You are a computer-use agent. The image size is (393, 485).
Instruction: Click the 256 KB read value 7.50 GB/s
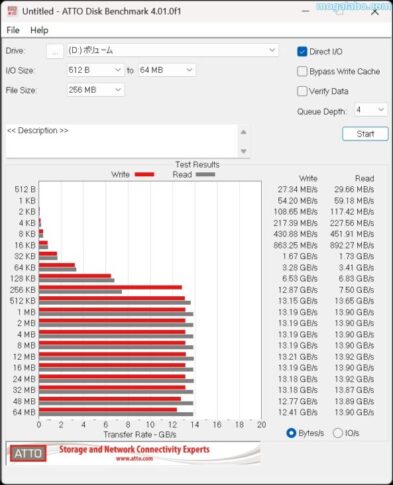coord(356,290)
